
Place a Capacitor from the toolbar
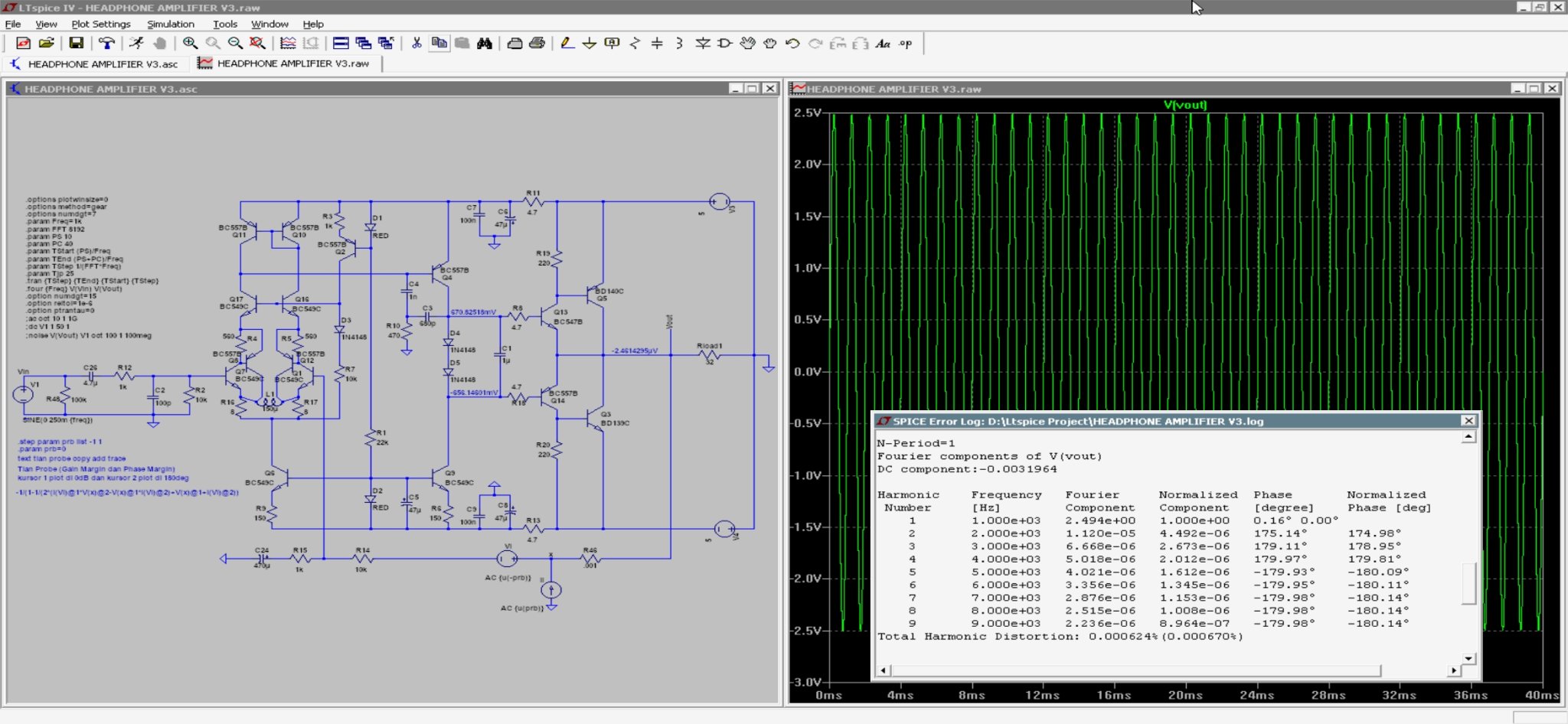(x=657, y=44)
